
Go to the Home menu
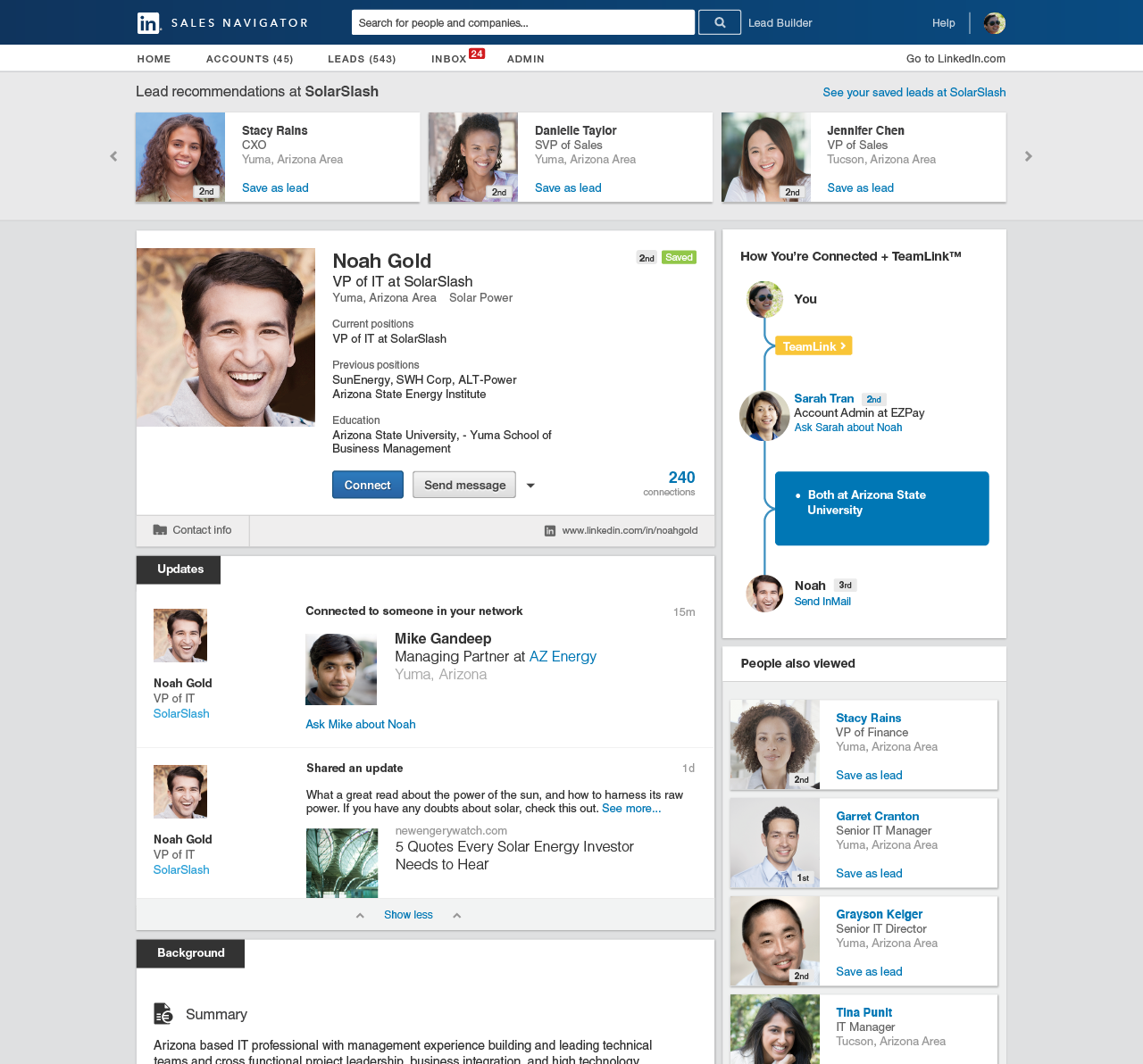[154, 59]
